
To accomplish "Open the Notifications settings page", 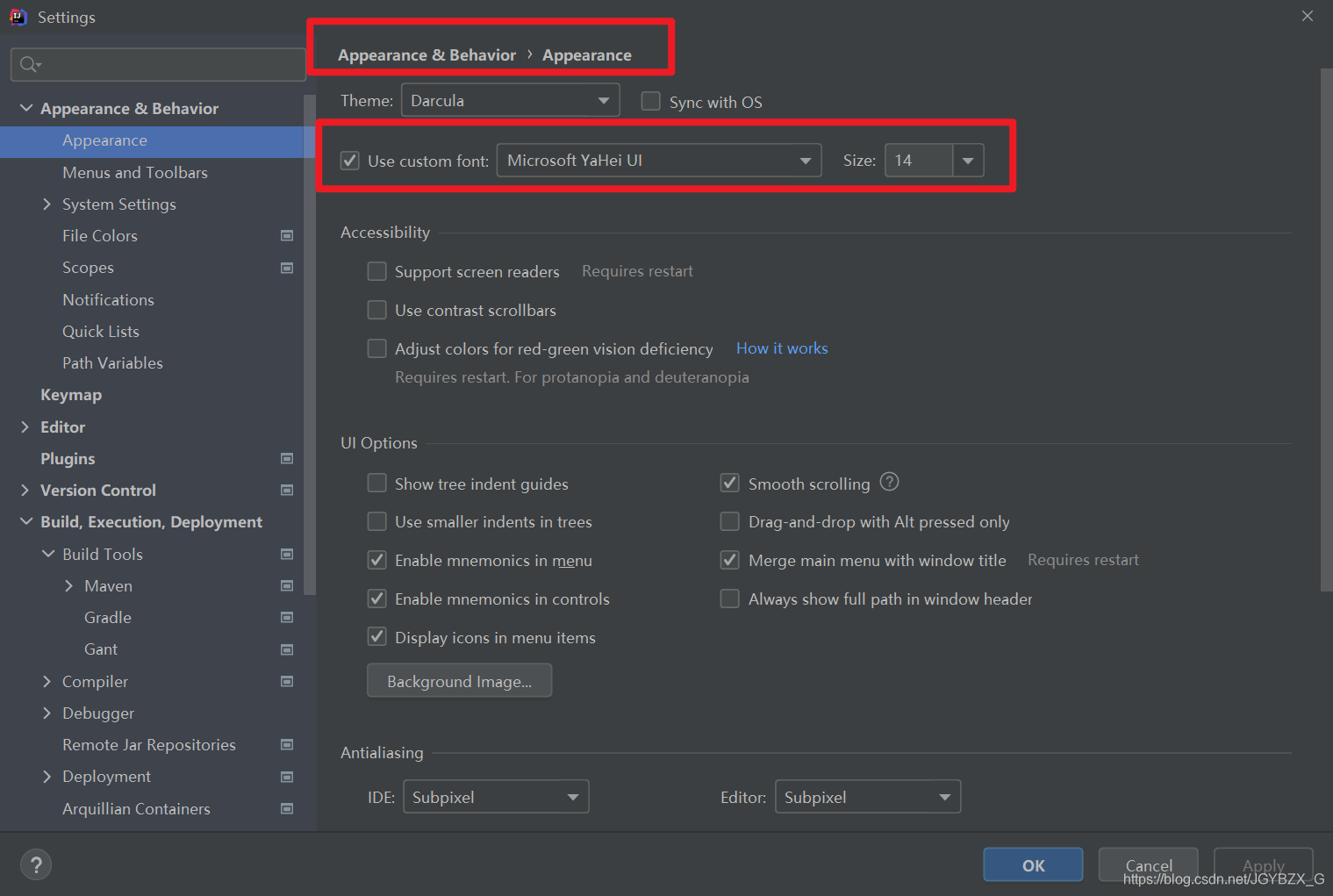I will pos(108,300).
